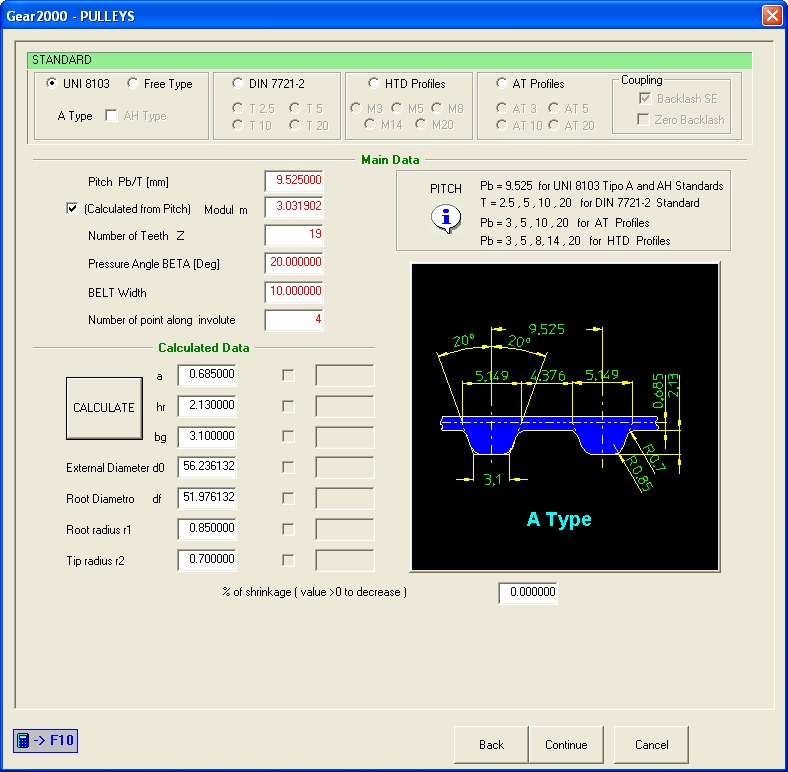Select the AT Profiles radio button
Image resolution: width=788 pixels, height=772 pixels.
coord(502,84)
